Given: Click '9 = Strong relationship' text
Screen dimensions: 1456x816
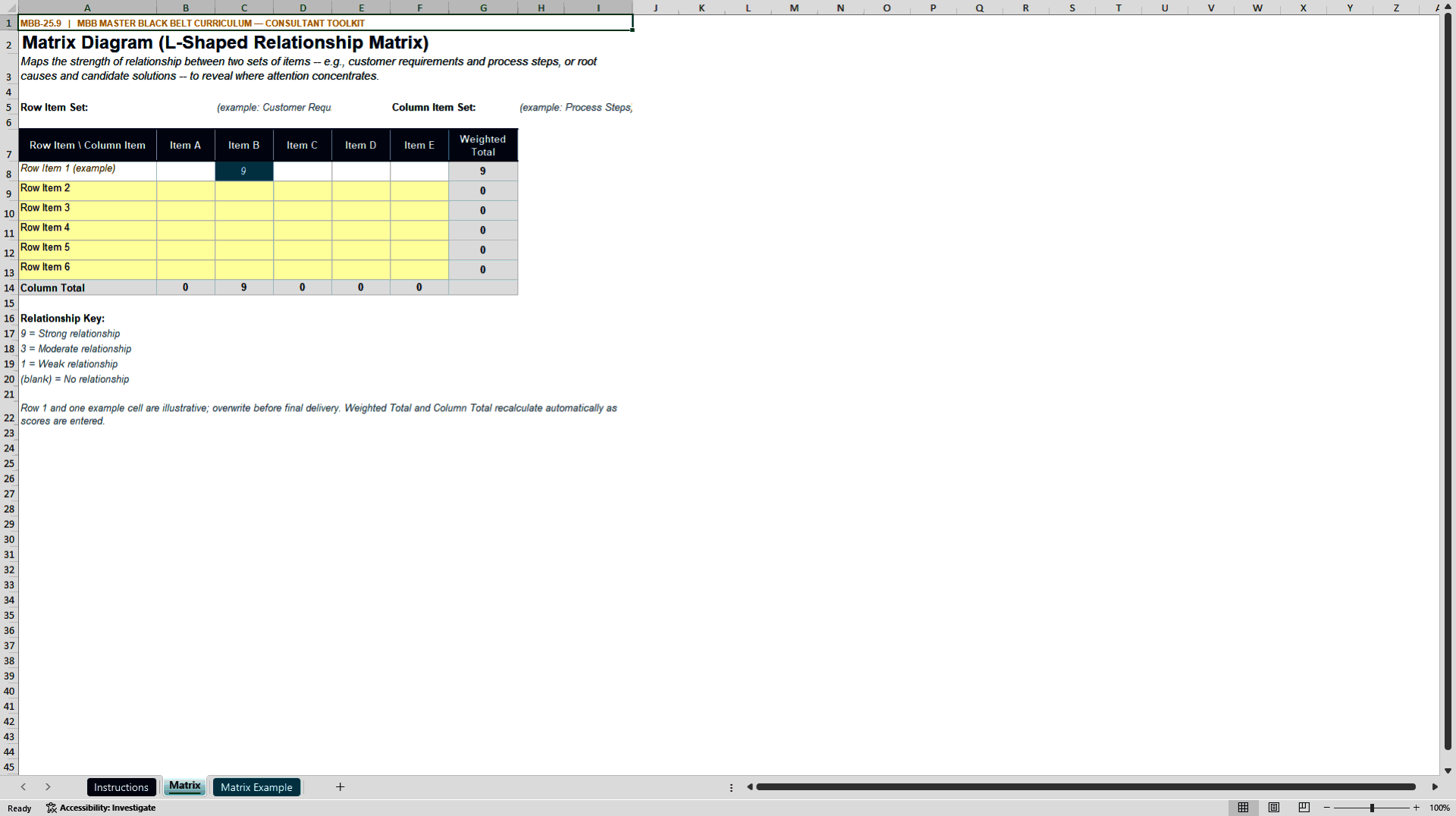Looking at the screenshot, I should [x=71, y=334].
